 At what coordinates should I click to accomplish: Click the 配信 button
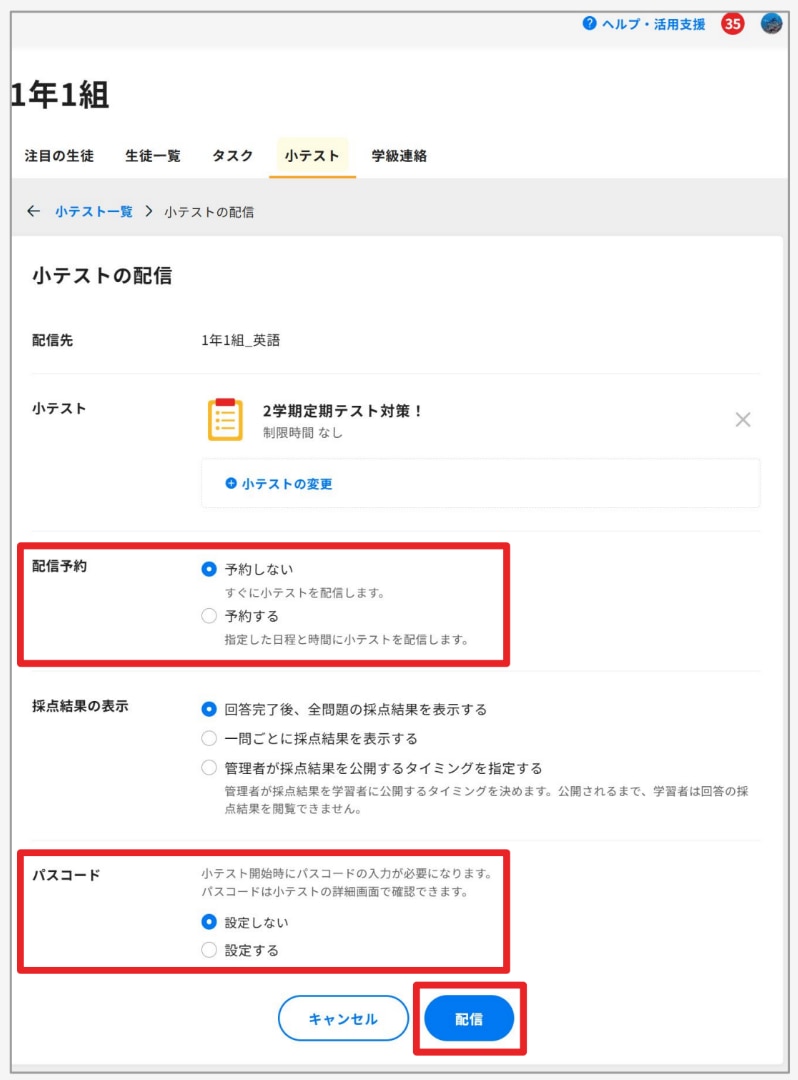point(469,1019)
